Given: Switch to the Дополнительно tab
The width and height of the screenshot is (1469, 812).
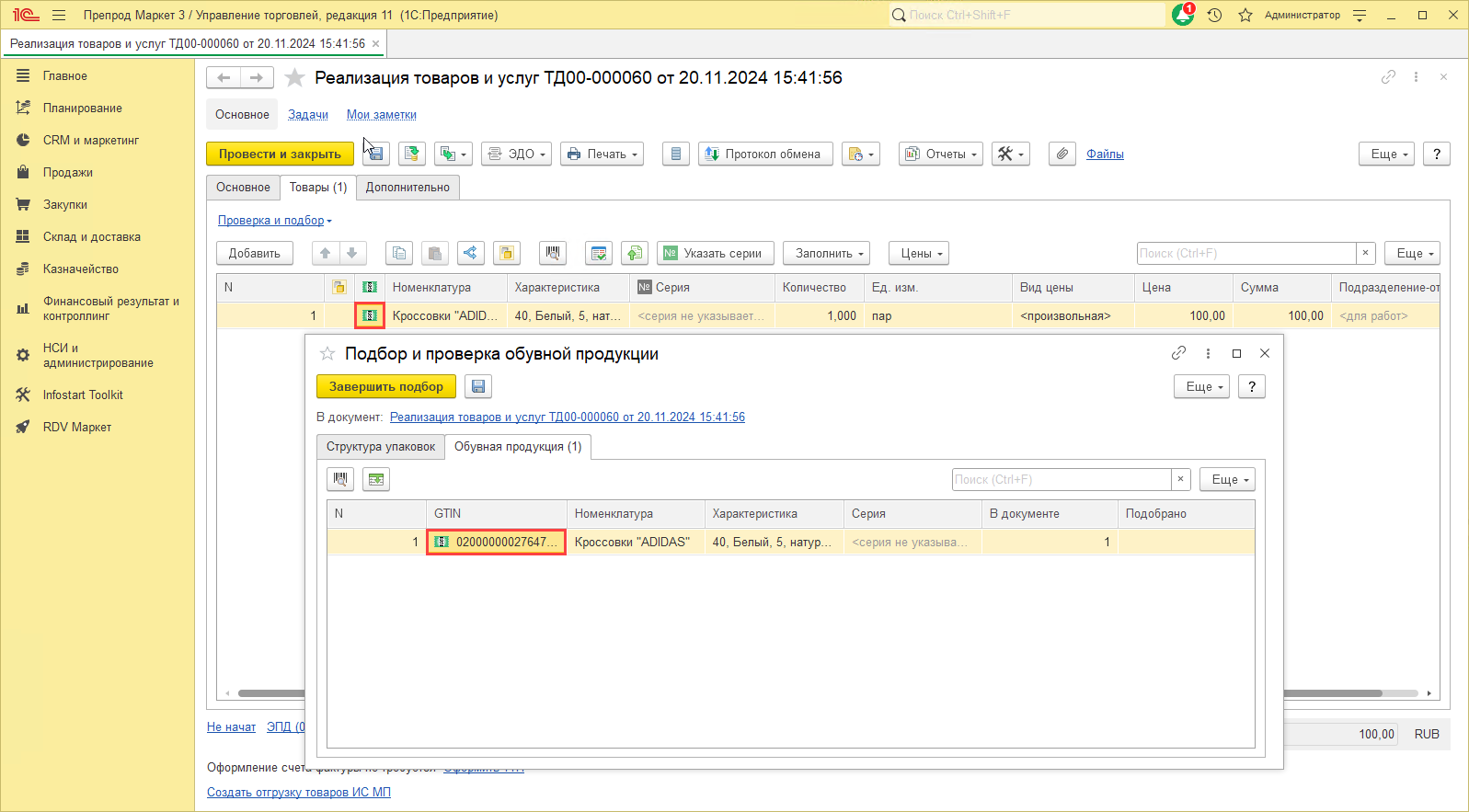Looking at the screenshot, I should (x=407, y=188).
